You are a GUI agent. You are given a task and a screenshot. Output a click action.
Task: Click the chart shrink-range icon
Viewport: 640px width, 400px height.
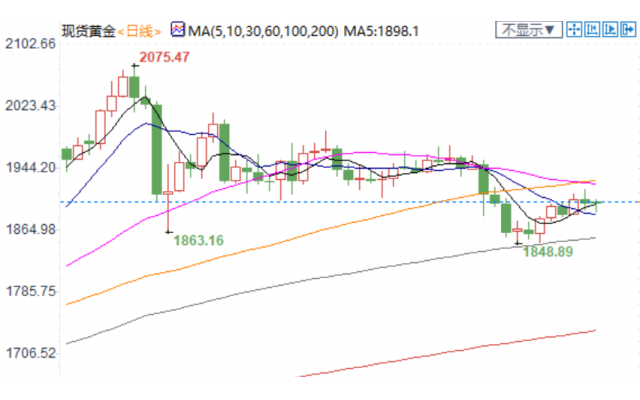592,29
